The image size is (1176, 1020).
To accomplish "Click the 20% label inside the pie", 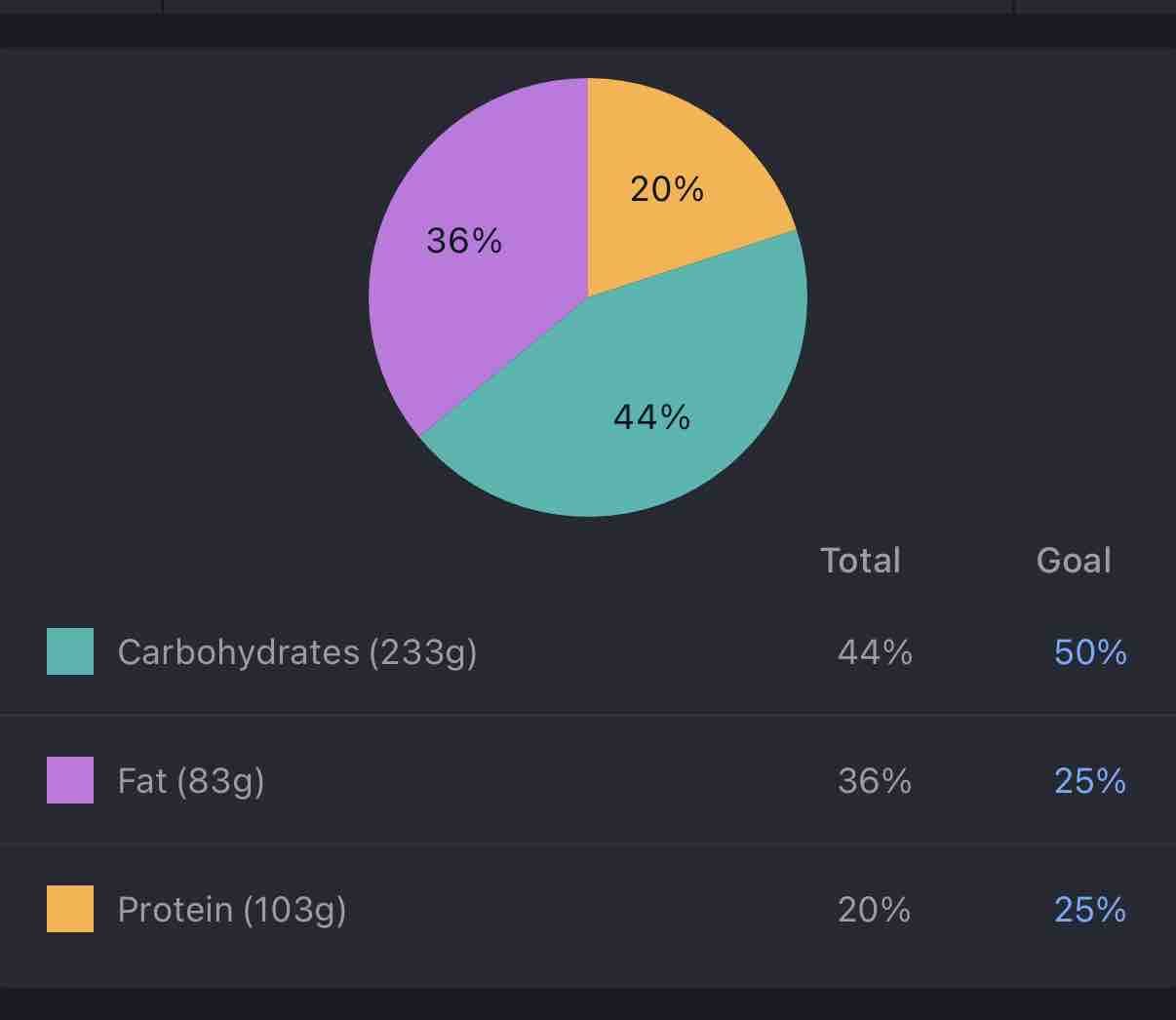I will tap(667, 188).
